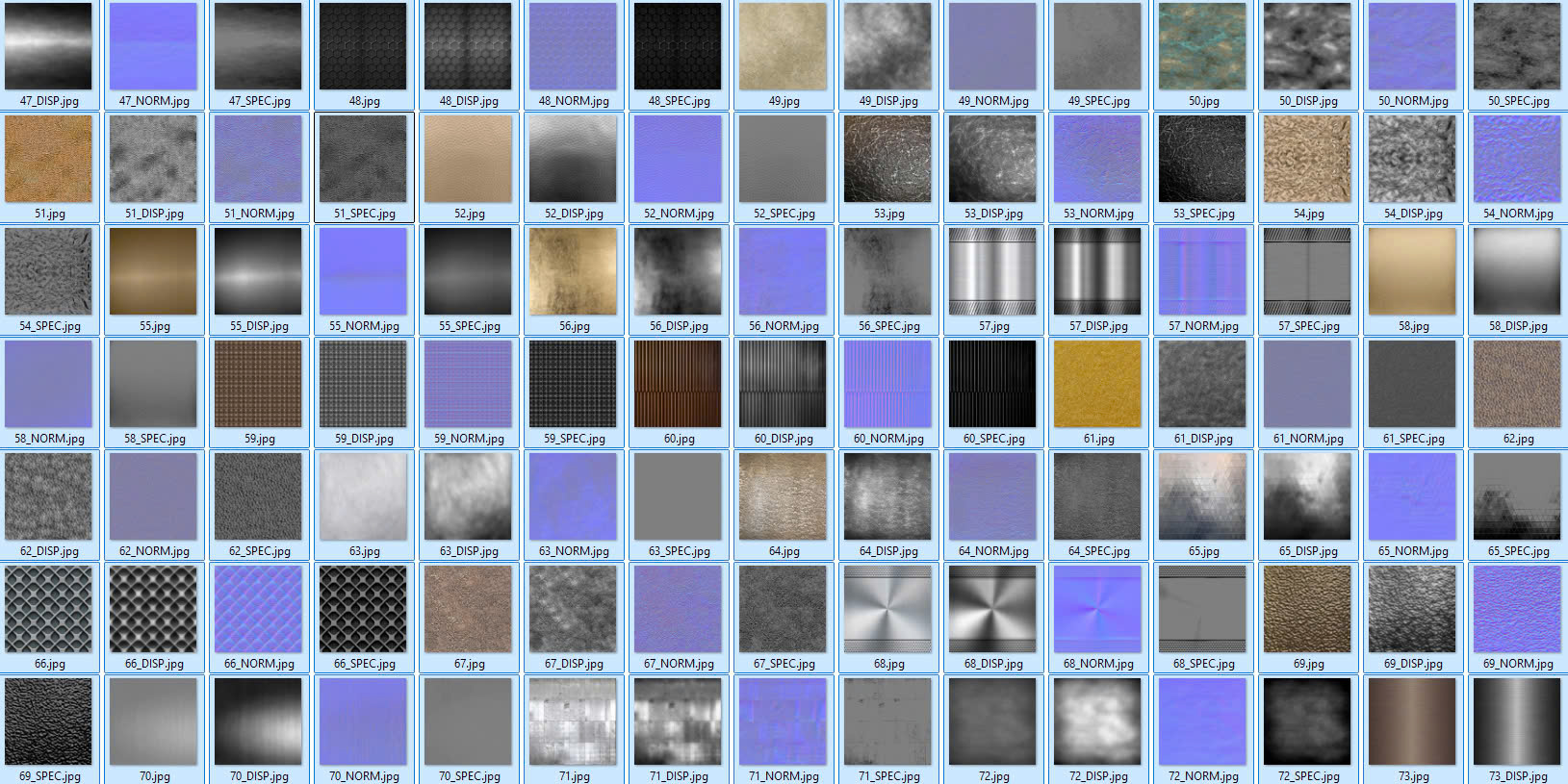Select the 65.jpg triangle pattern thumbnail
This screenshot has width=1568, height=784.
[1202, 496]
